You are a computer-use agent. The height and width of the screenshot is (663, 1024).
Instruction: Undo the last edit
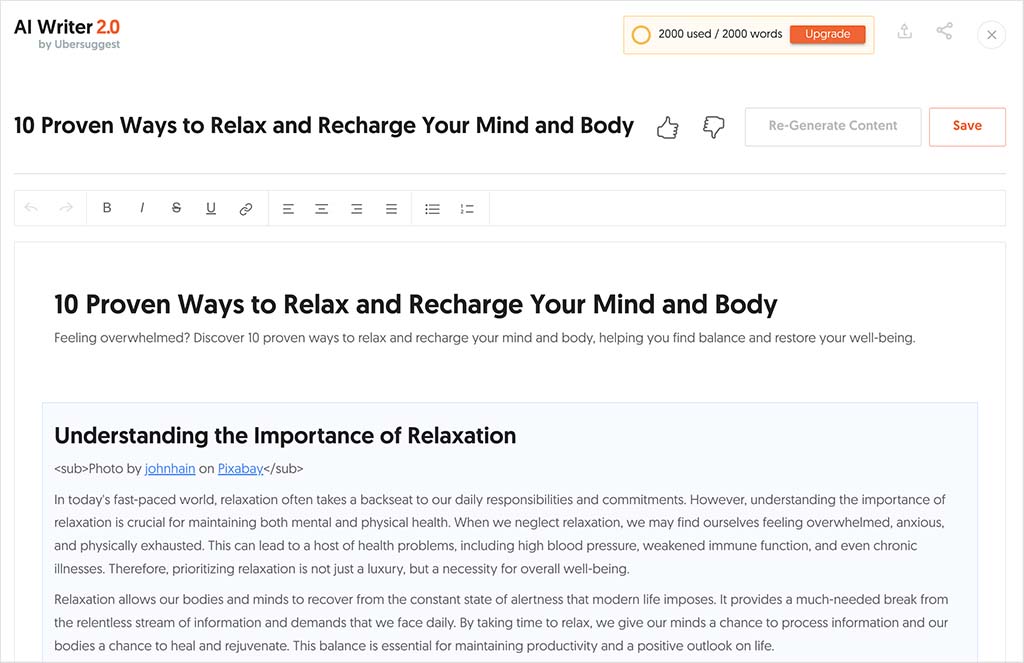pyautogui.click(x=31, y=208)
